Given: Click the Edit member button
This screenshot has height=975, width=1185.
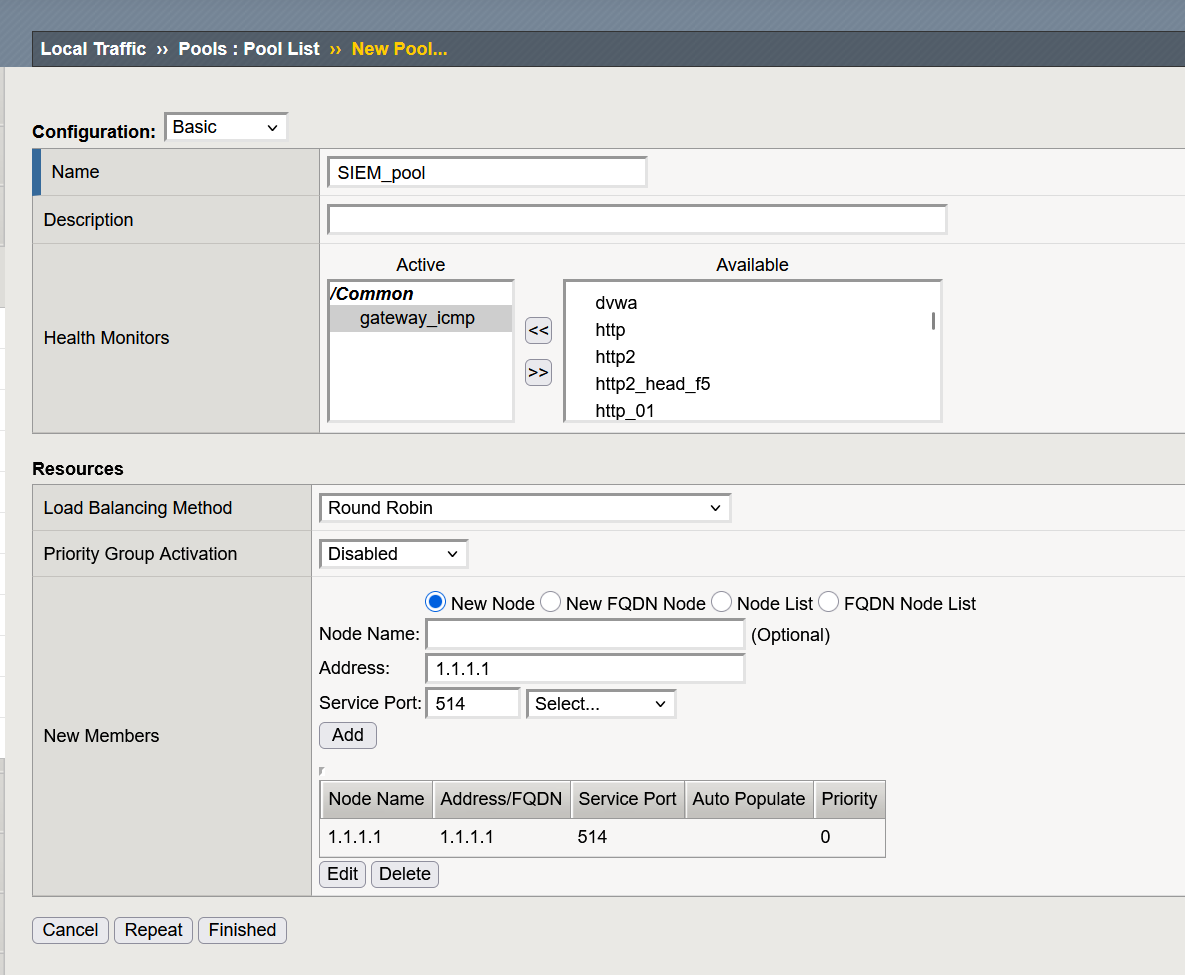Looking at the screenshot, I should click(342, 874).
